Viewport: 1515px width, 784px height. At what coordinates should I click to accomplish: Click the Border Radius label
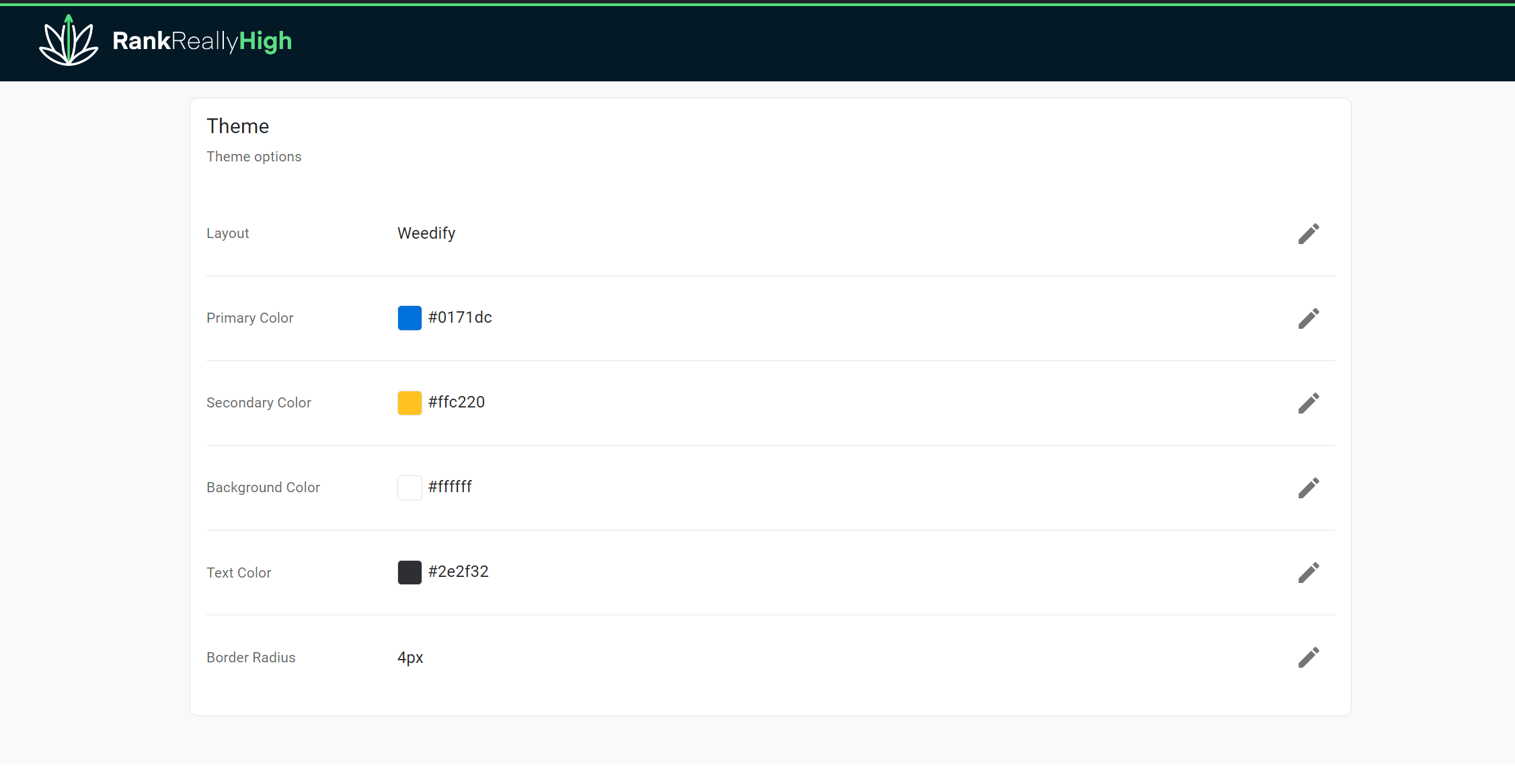point(251,658)
